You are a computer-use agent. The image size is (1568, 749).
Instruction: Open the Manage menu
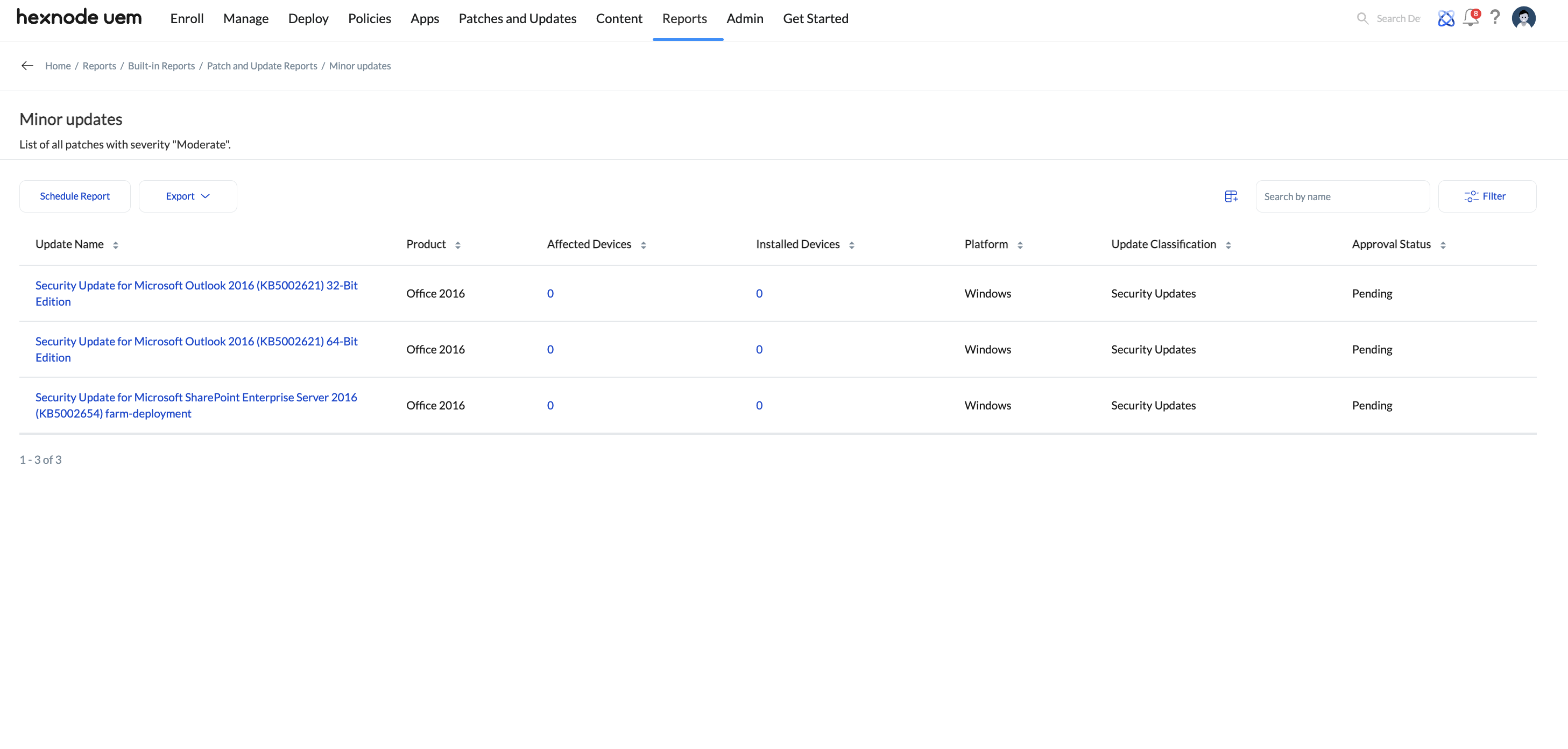tap(246, 18)
